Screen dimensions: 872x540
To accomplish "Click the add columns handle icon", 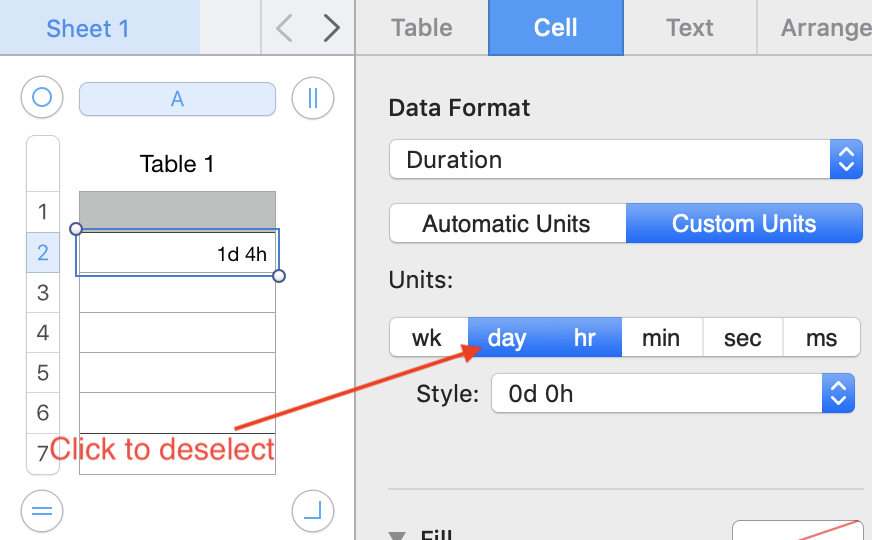I will (312, 98).
